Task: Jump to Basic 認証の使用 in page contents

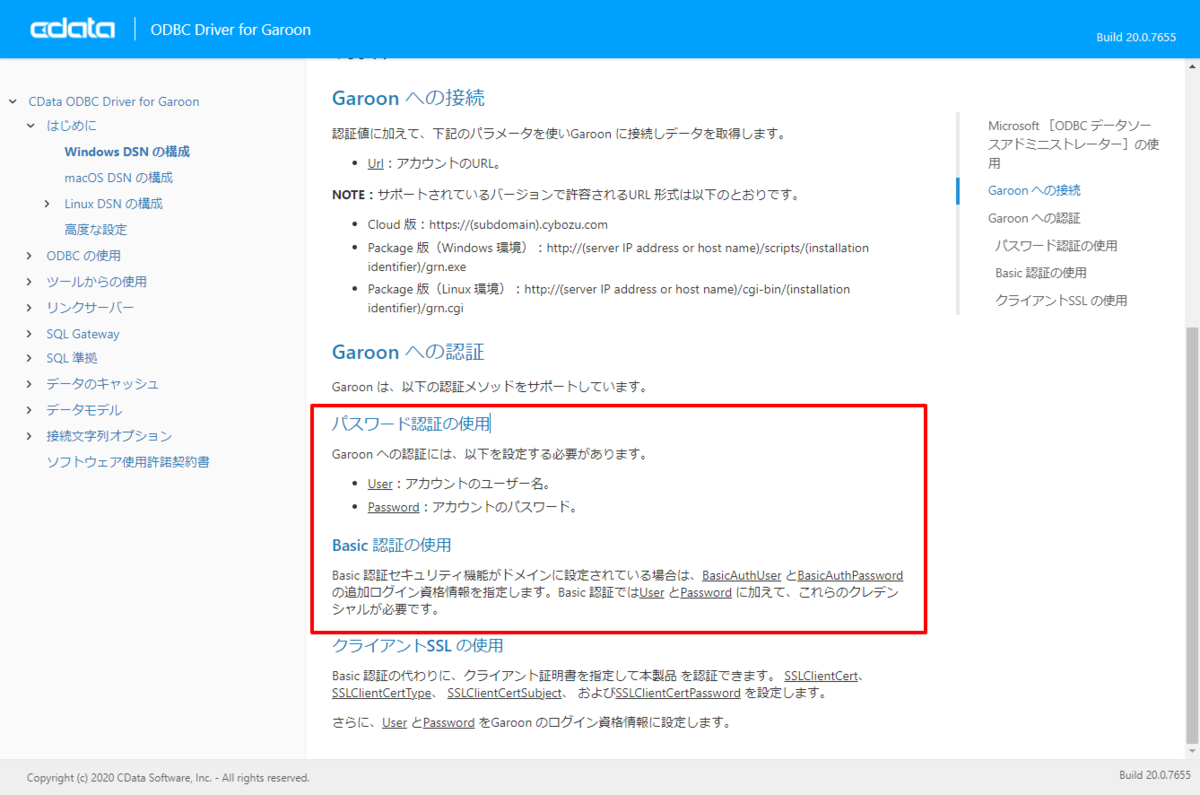Action: [x=1041, y=273]
